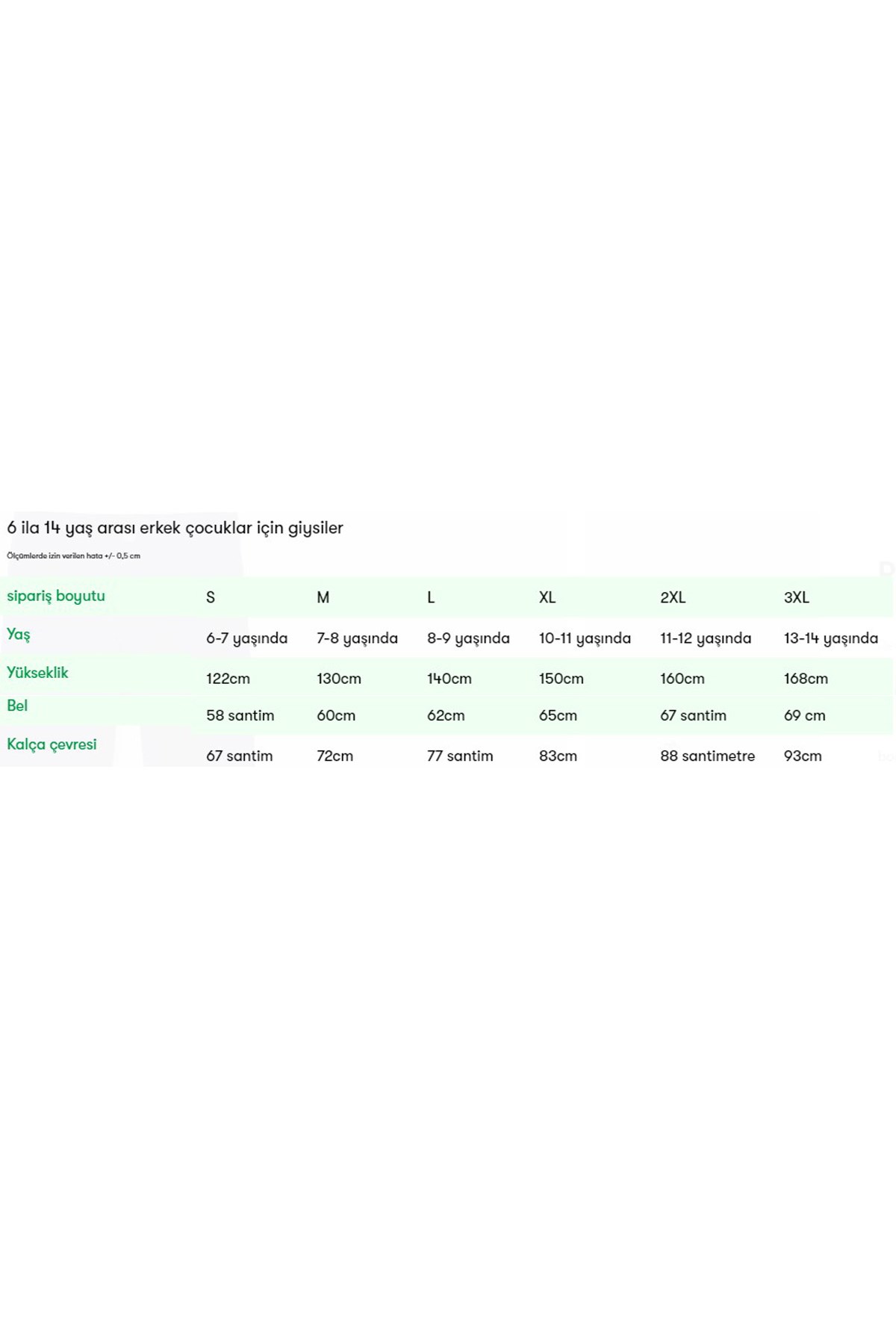Click the 93cm hip value
The image size is (896, 1344).
(x=803, y=756)
